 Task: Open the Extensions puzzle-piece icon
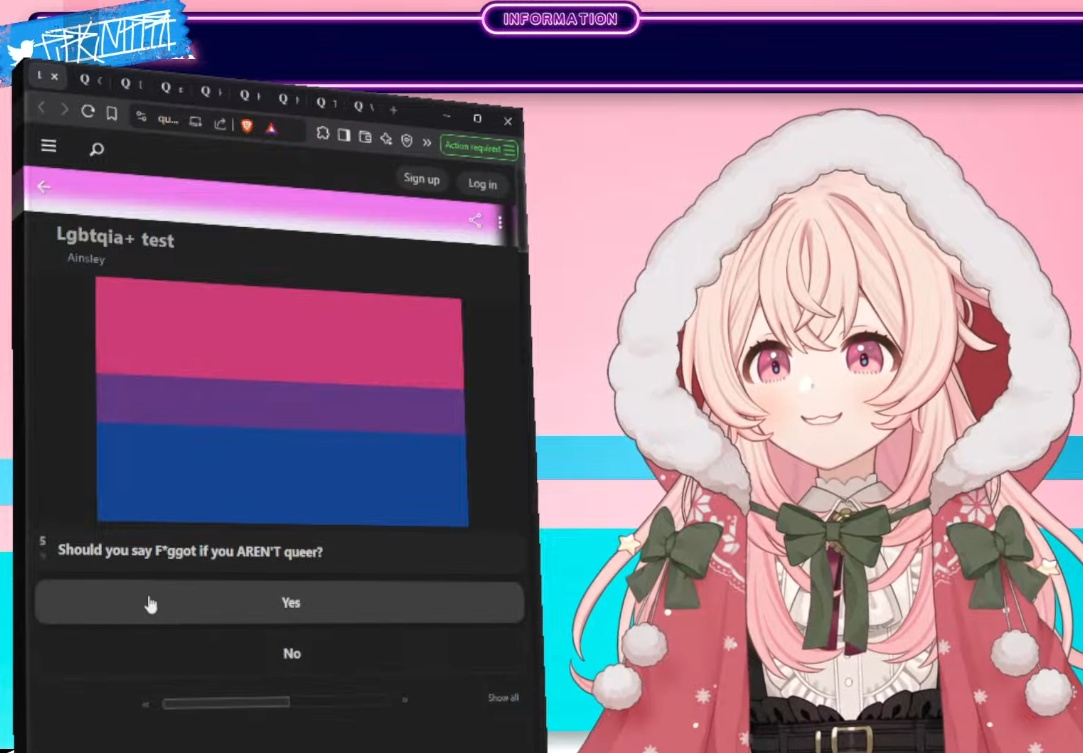(x=323, y=133)
